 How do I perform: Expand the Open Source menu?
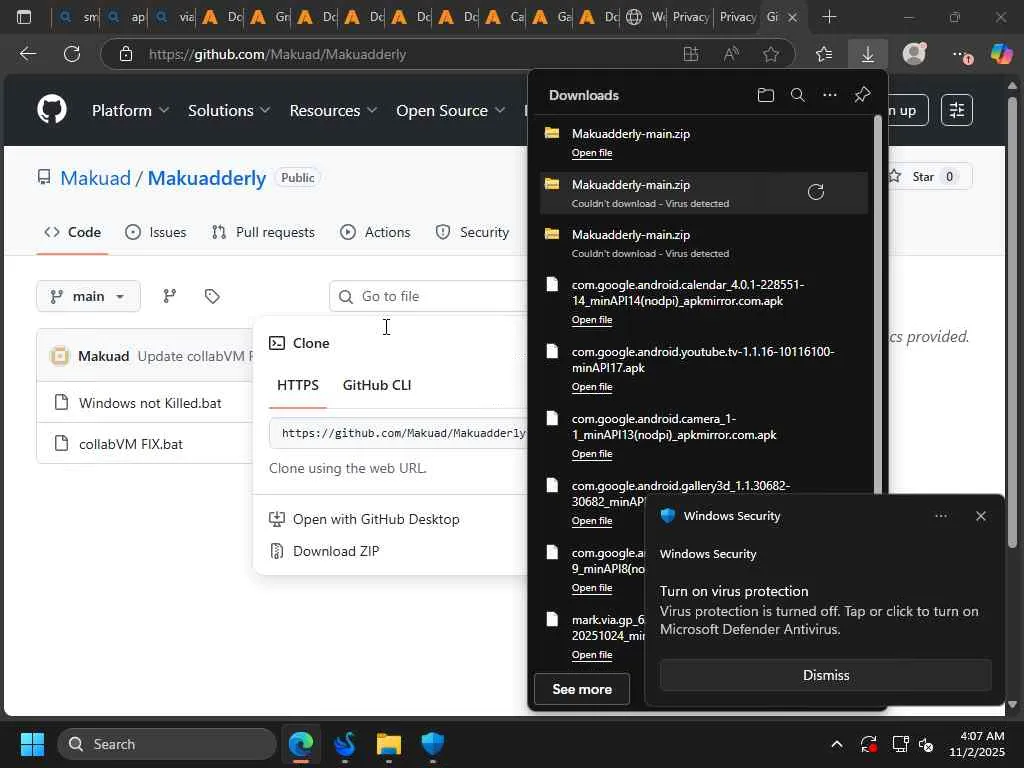point(451,110)
